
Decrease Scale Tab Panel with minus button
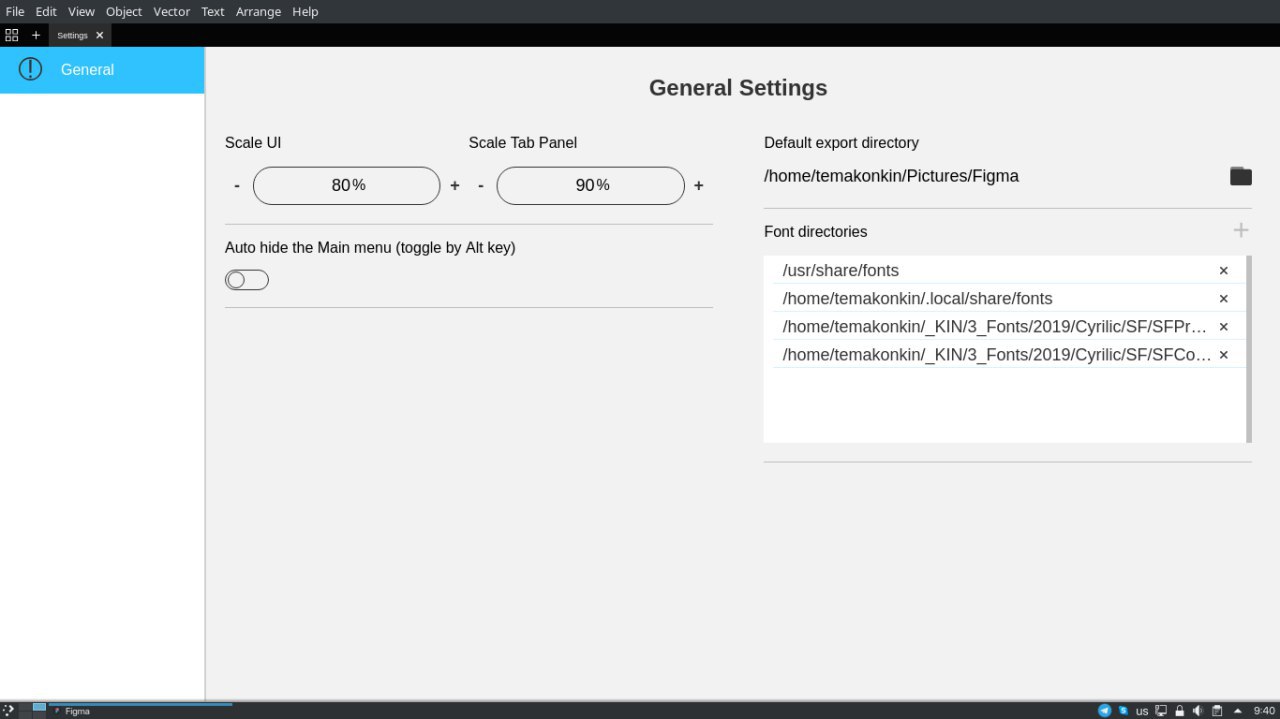tap(481, 186)
